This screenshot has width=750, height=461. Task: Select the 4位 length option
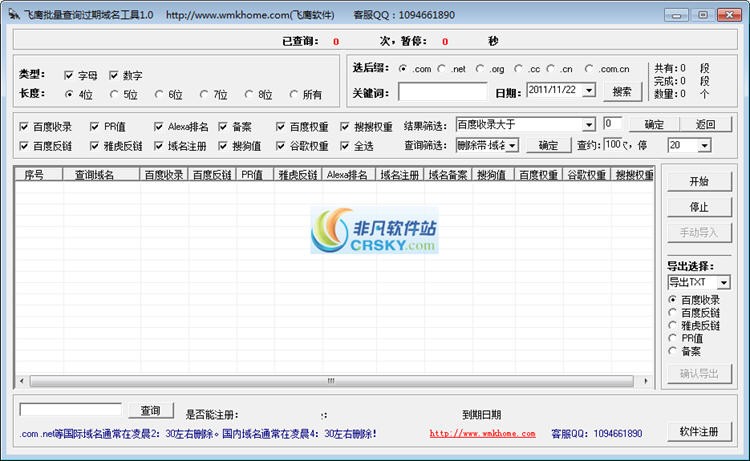pyautogui.click(x=69, y=95)
